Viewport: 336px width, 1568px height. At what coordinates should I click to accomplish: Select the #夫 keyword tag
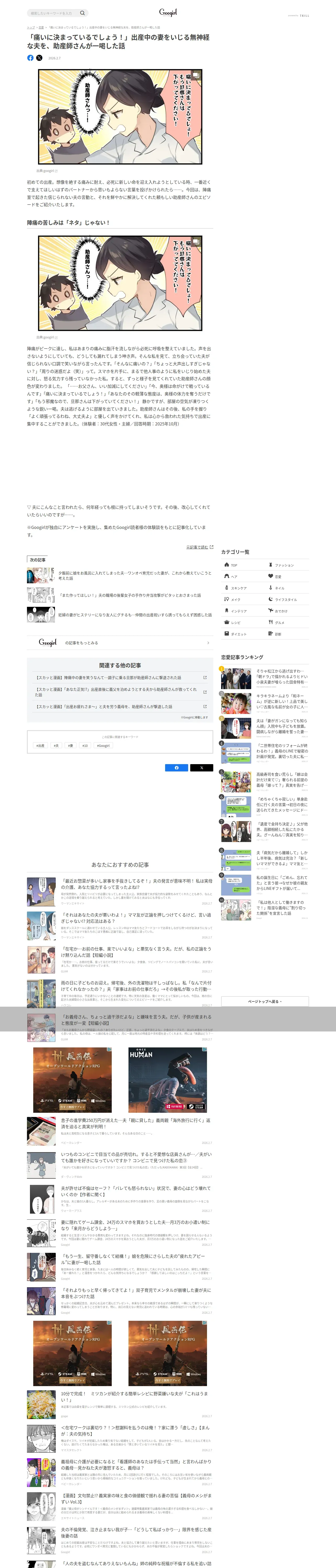pos(56,746)
